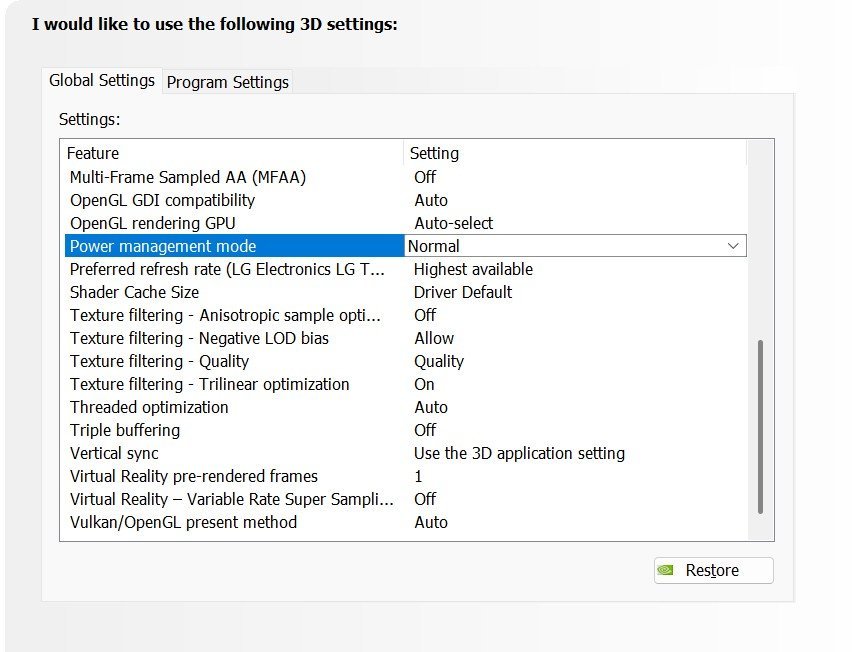852x652 pixels.
Task: Select the Multi-Frame Sampled AA (MFAA) row
Action: click(x=405, y=177)
